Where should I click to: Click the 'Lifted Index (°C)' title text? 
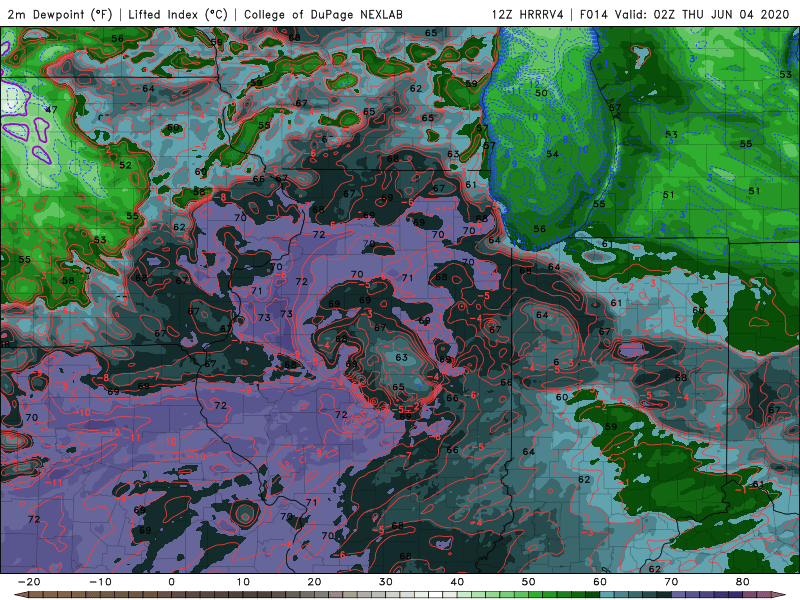click(178, 14)
